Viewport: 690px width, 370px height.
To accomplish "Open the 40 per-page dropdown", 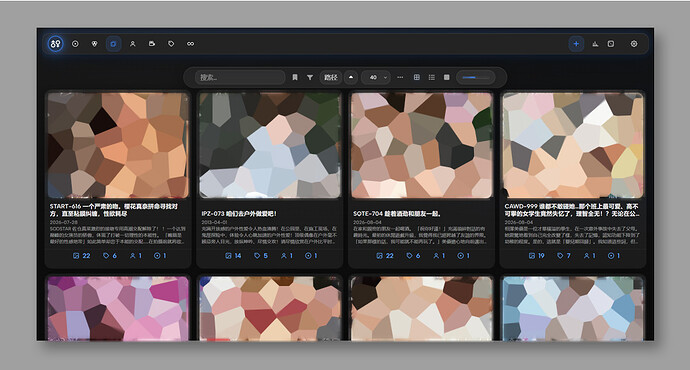I will [376, 77].
